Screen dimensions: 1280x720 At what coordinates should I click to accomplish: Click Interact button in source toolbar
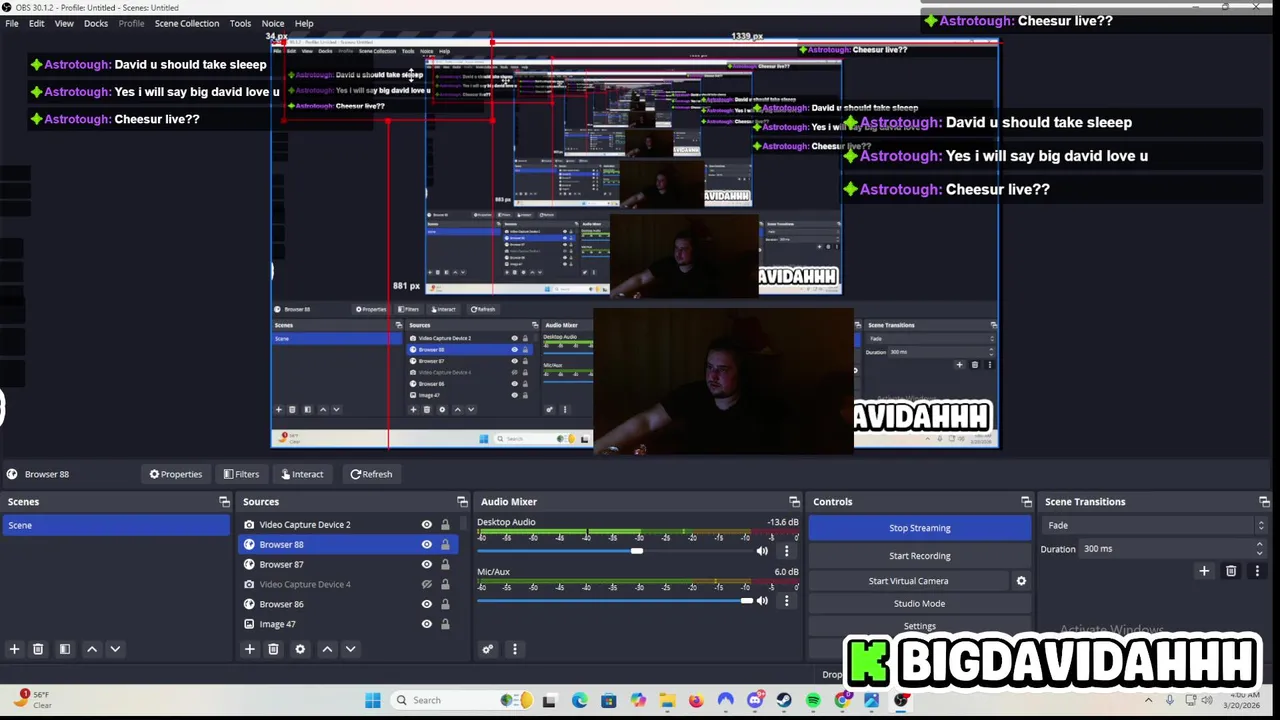click(302, 474)
